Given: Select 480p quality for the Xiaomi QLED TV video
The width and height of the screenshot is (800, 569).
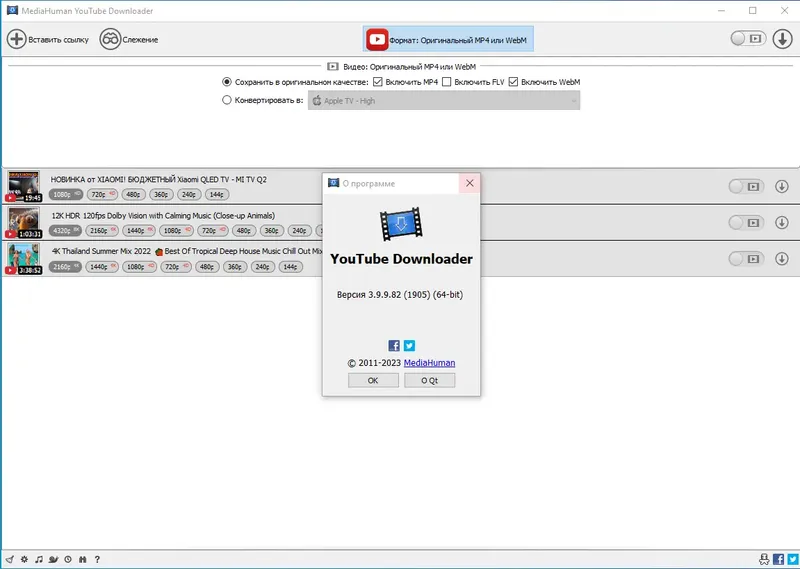Looking at the screenshot, I should click(134, 194).
